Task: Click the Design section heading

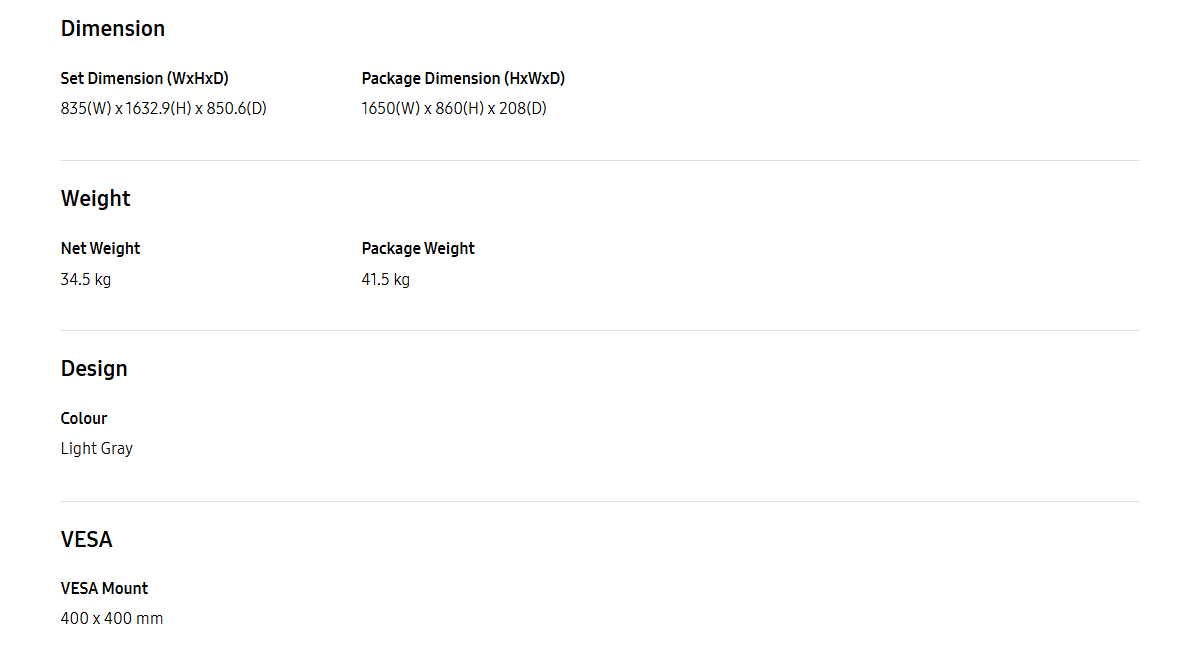Action: point(94,369)
